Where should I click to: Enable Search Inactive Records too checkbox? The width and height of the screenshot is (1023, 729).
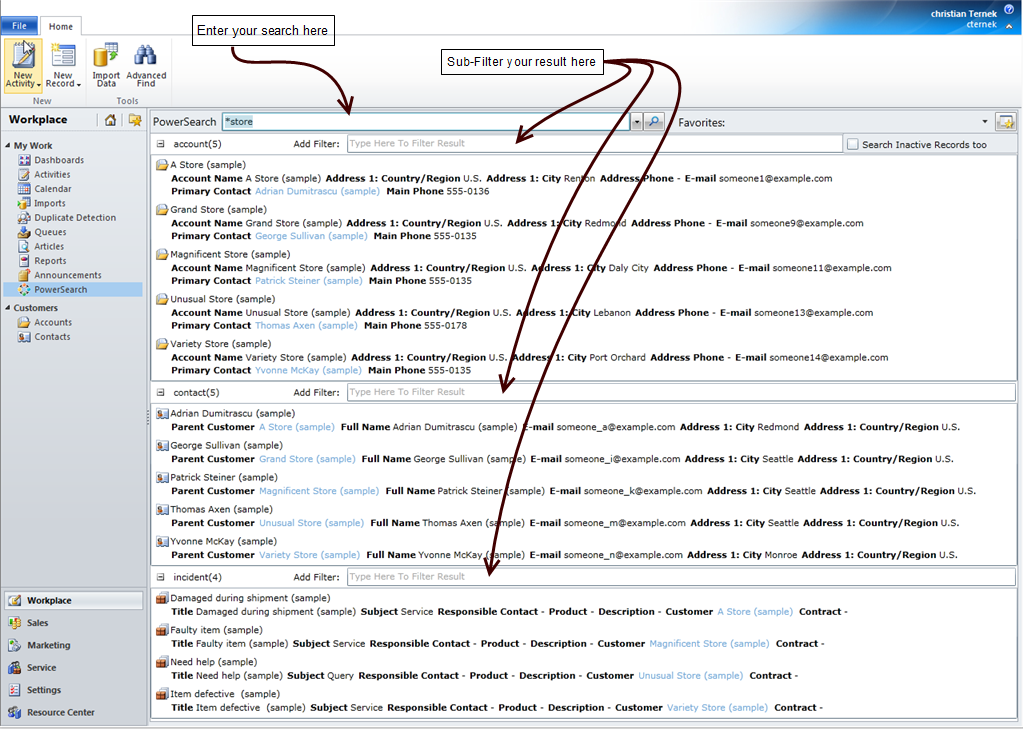[x=852, y=144]
